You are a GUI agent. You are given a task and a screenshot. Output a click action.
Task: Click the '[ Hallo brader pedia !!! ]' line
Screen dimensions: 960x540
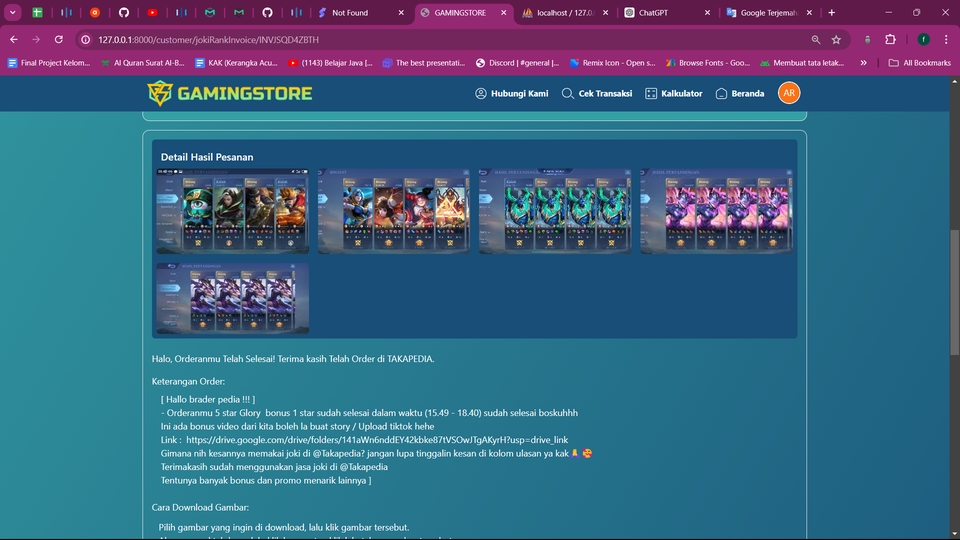pyautogui.click(x=208, y=399)
